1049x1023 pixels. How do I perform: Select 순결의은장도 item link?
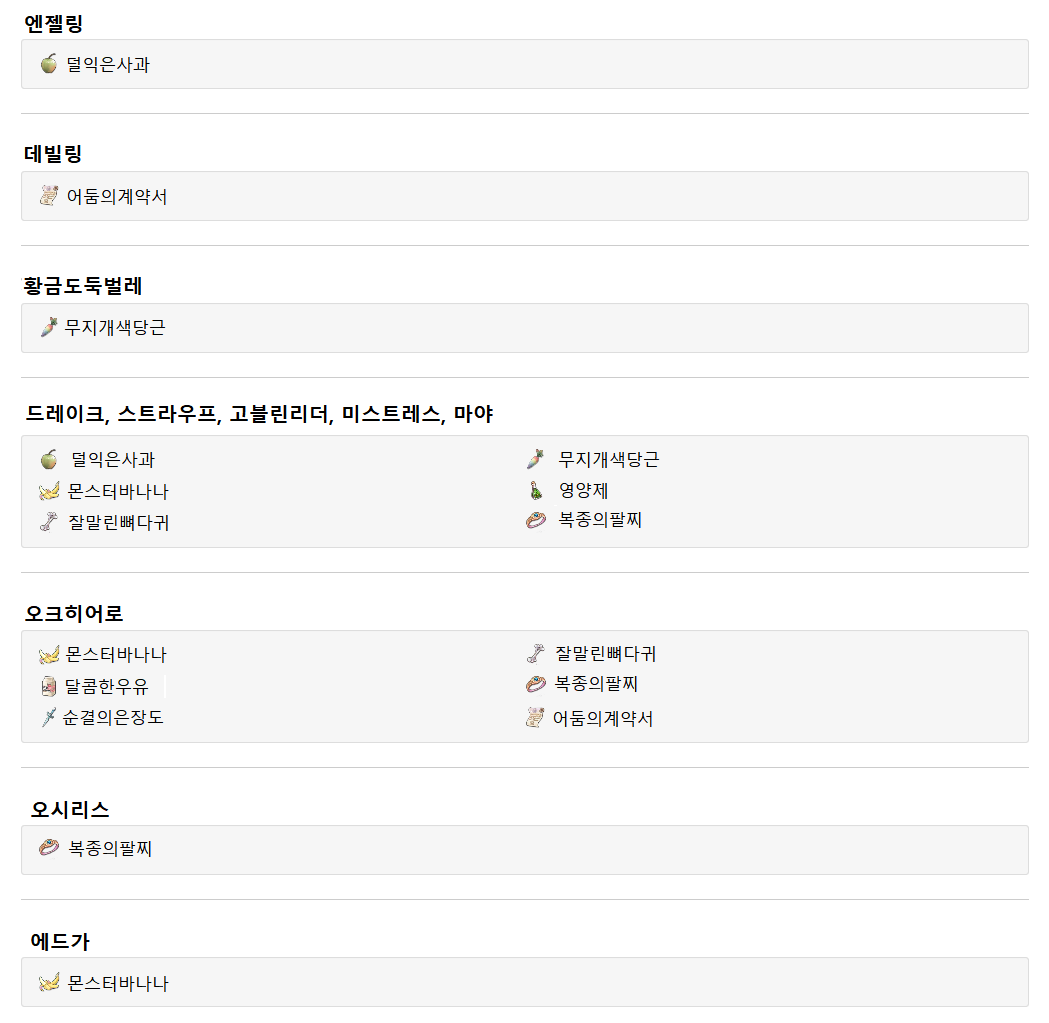[x=113, y=717]
